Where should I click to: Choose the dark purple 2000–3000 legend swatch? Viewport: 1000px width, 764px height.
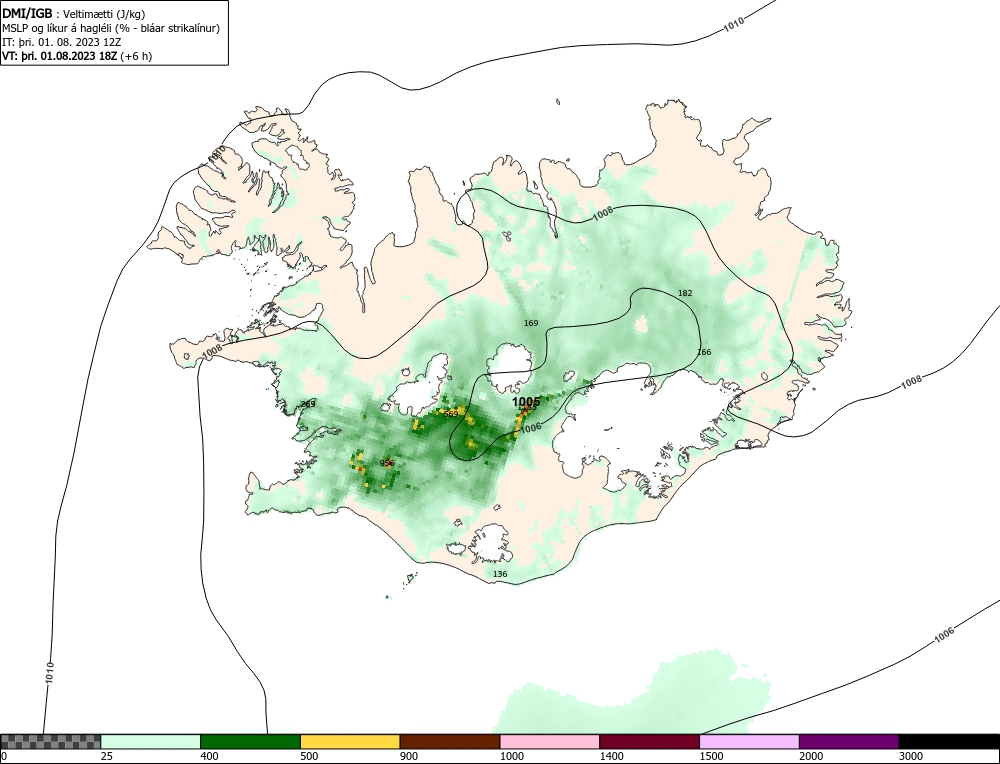pyautogui.click(x=849, y=741)
